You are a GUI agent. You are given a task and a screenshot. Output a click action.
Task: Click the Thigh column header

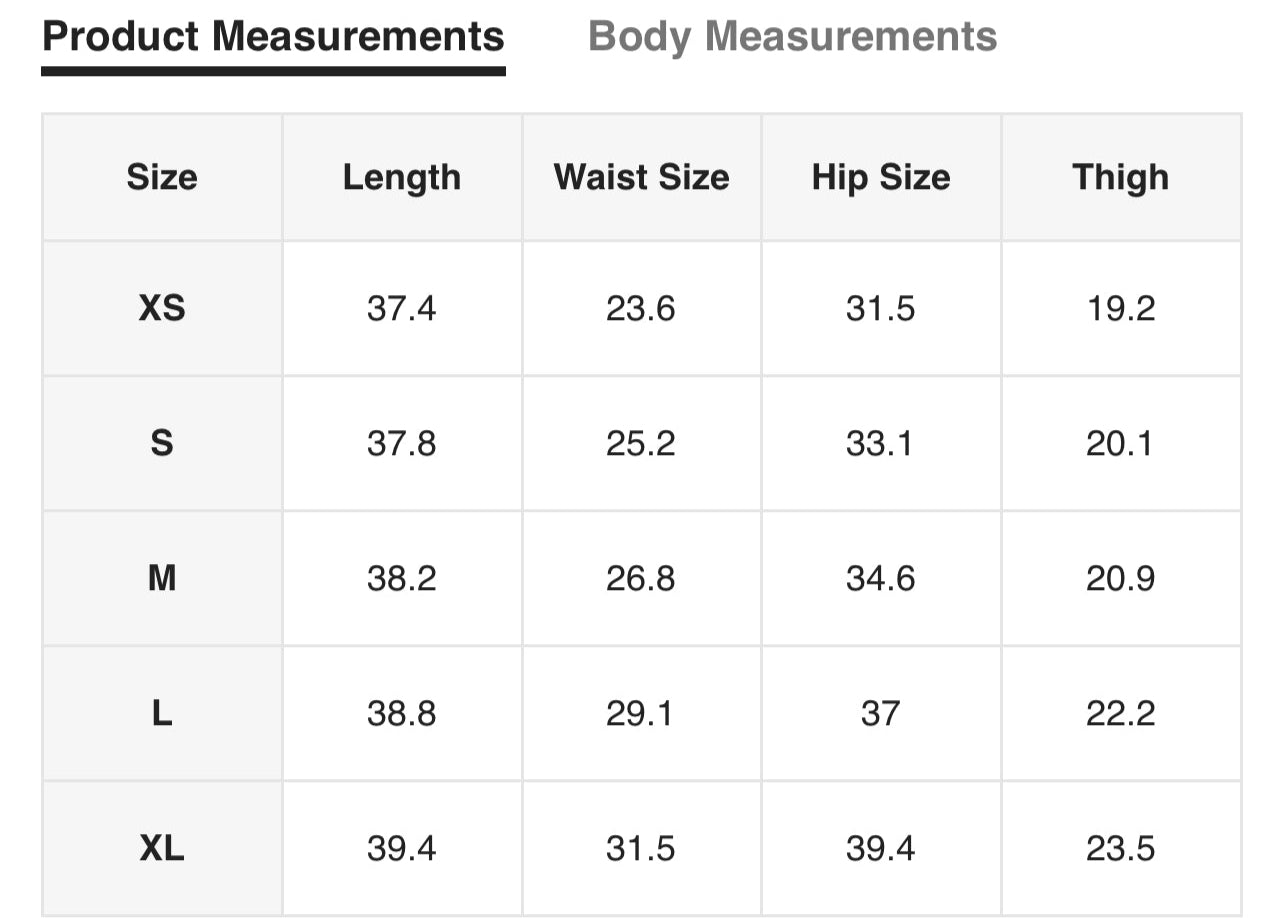(1120, 177)
